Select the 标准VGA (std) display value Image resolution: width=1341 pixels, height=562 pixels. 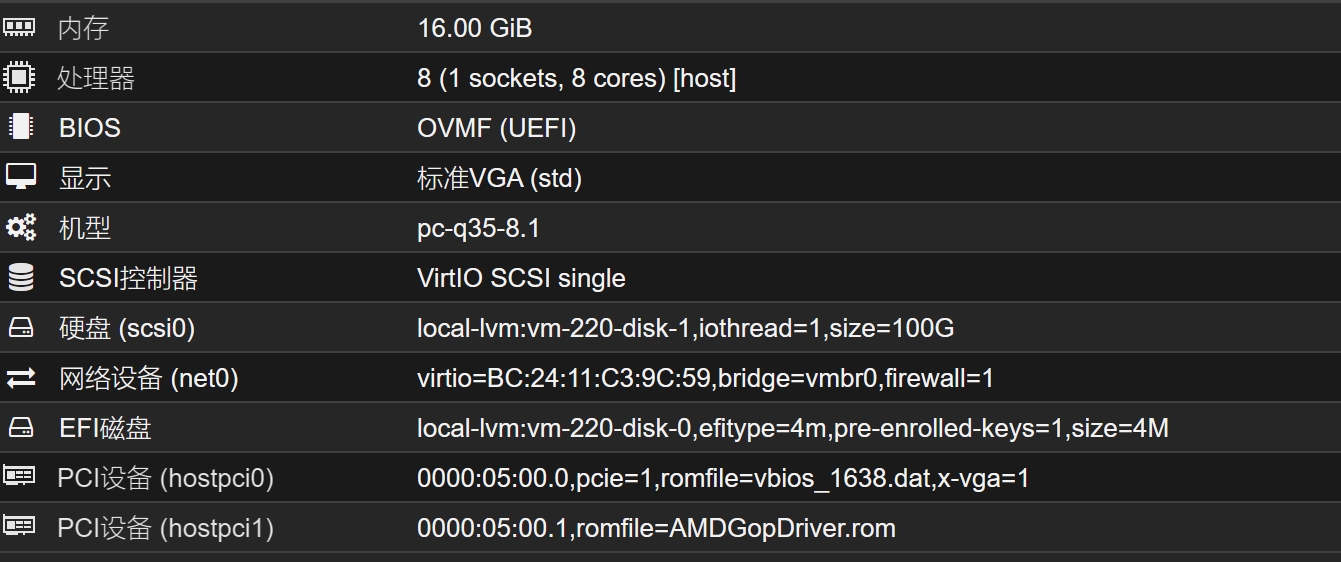tap(499, 178)
